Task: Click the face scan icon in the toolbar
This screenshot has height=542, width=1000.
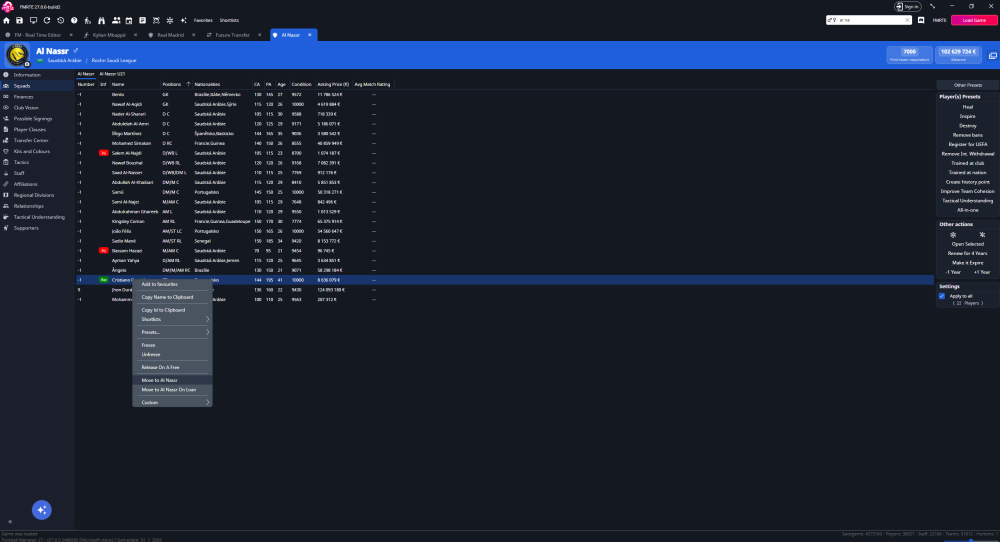Action: tap(156, 20)
